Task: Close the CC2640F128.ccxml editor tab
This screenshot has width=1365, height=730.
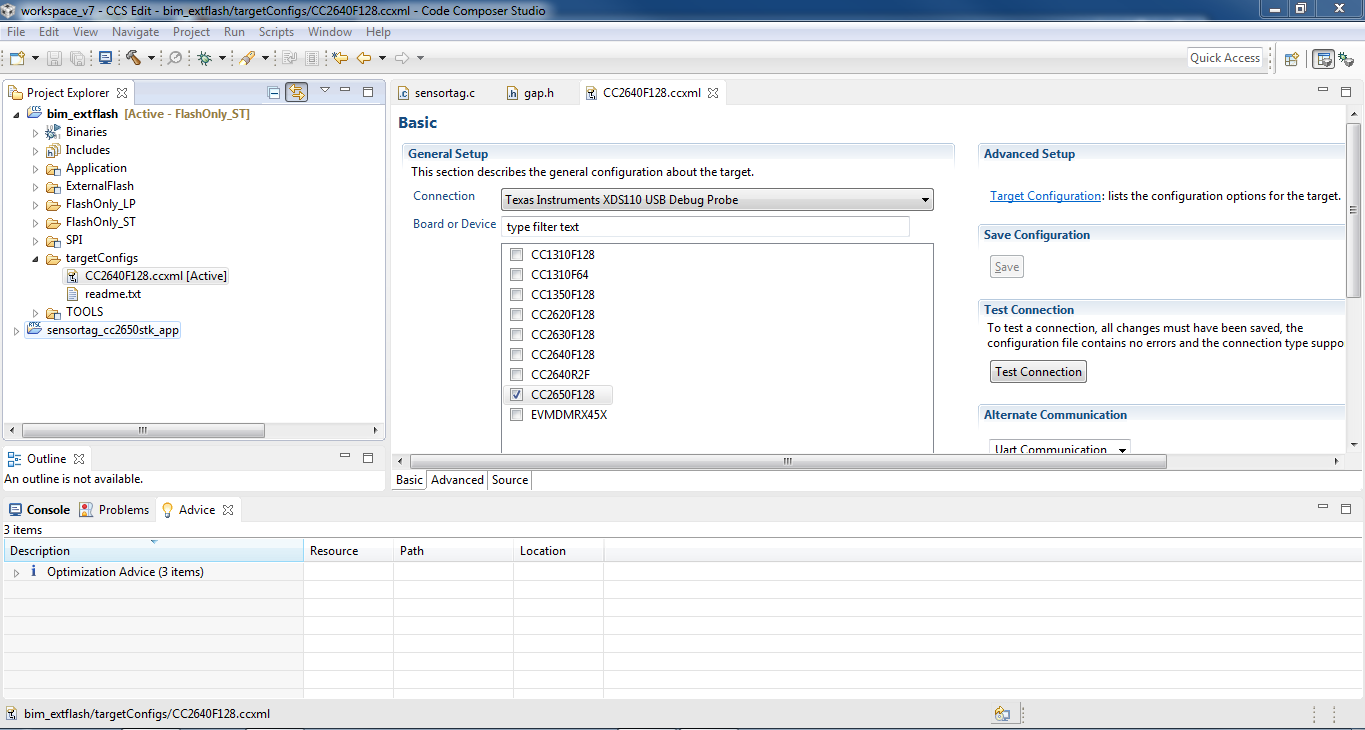Action: (x=713, y=93)
